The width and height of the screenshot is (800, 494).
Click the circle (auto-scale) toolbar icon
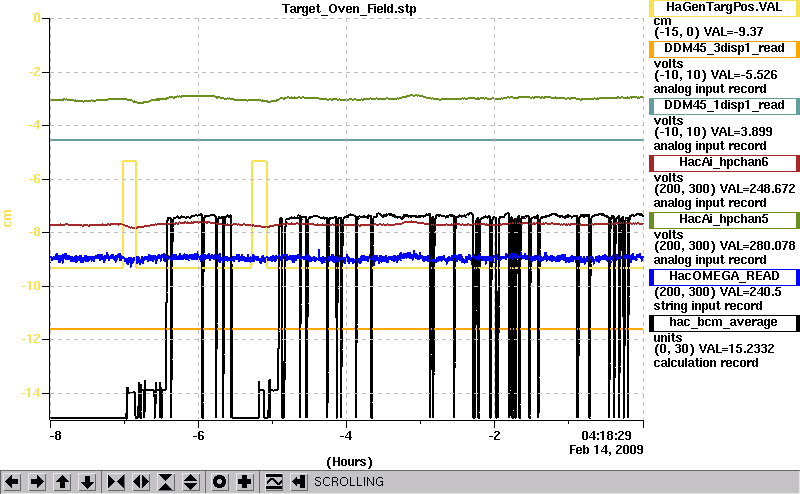(220, 482)
